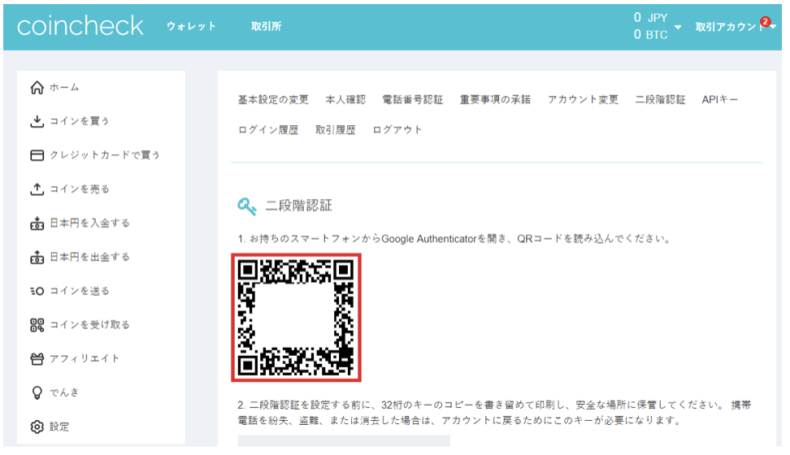Viewport: 790px width, 455px height.
Task: Click the red notification badge in the header
Action: (765, 22)
